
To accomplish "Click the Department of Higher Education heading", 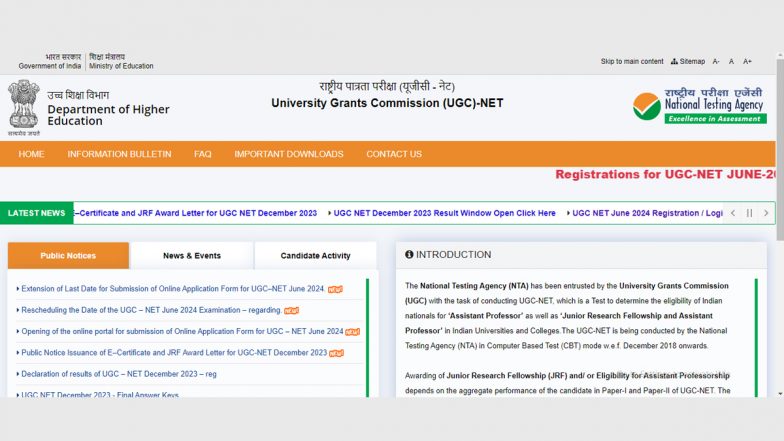I will 108,115.
